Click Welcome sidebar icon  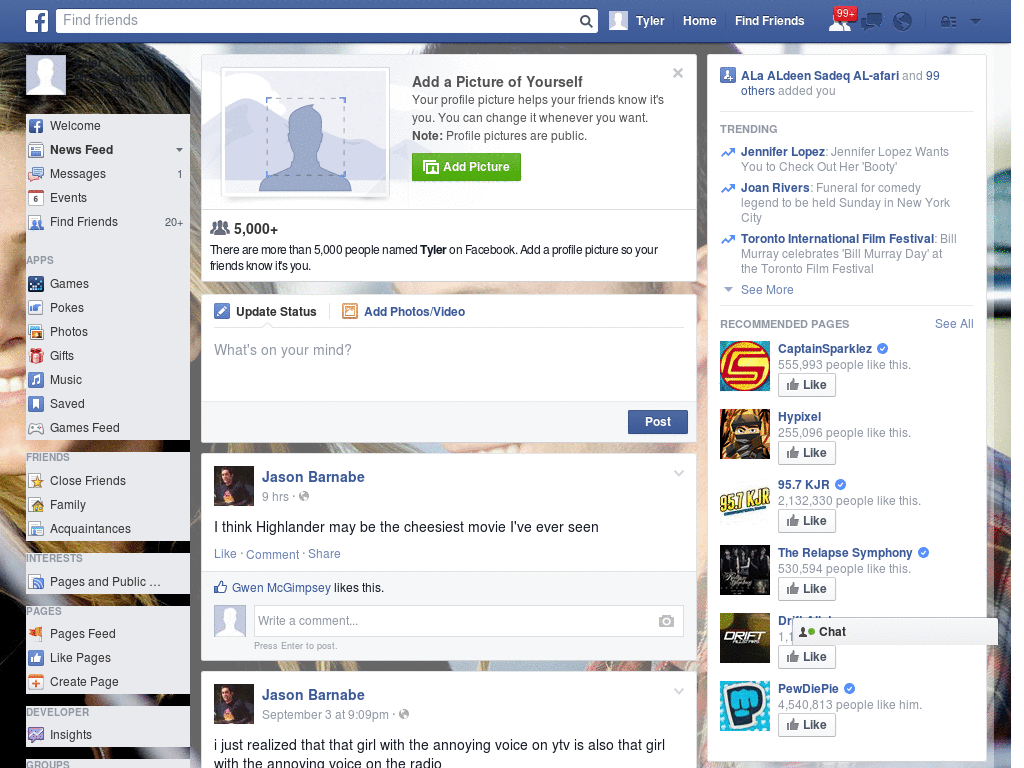pos(36,126)
